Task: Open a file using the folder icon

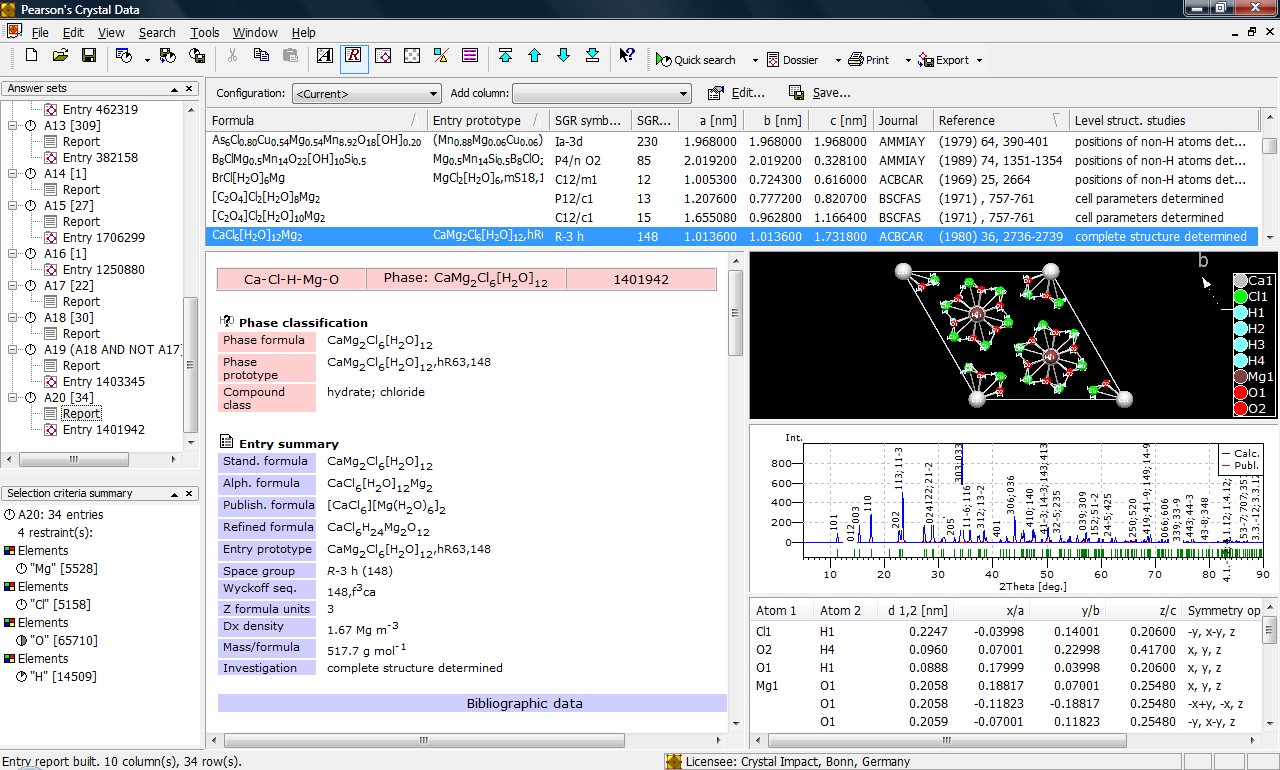Action: click(60, 56)
